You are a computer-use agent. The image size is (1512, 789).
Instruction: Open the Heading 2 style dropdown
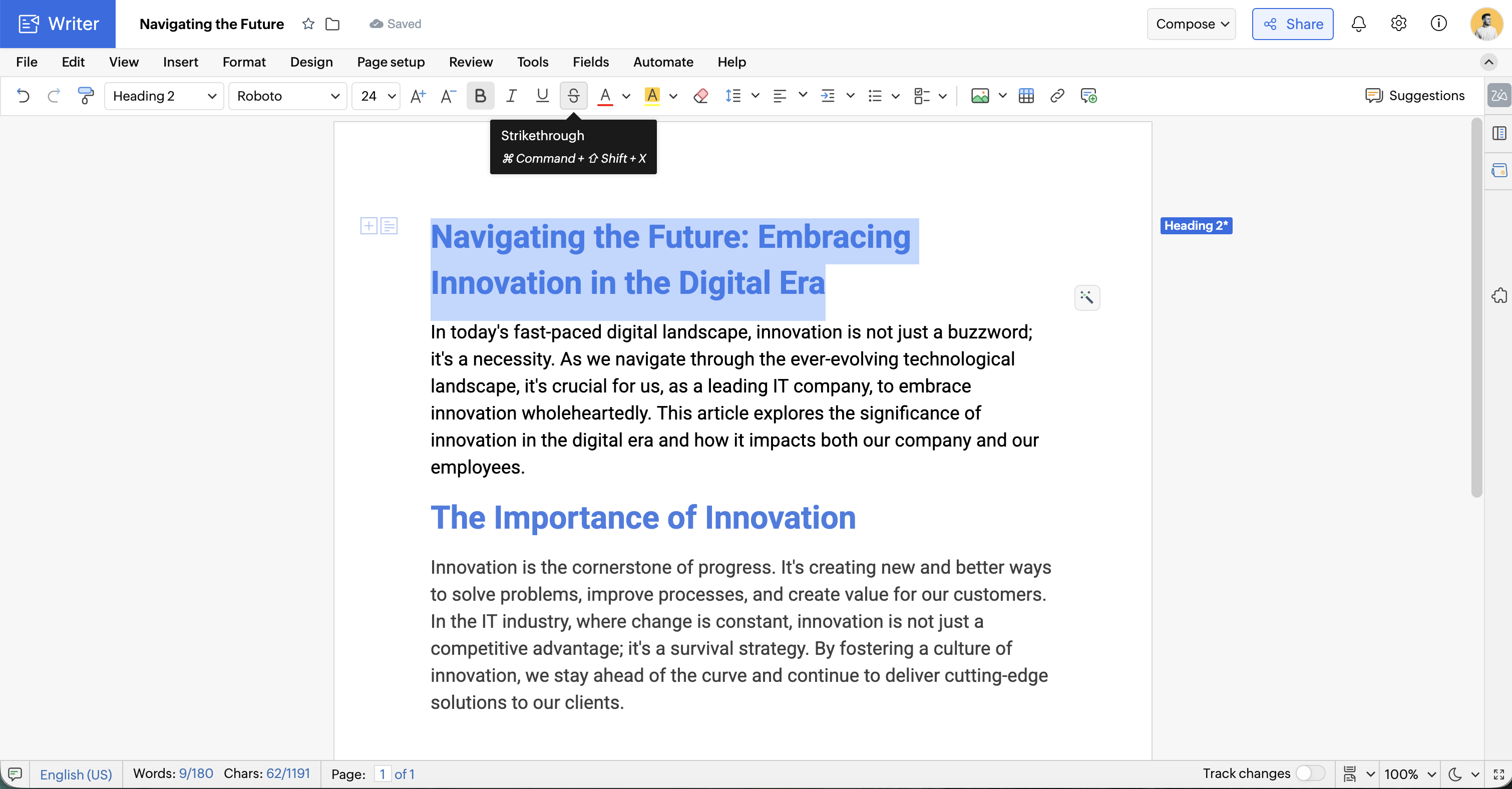tap(164, 96)
